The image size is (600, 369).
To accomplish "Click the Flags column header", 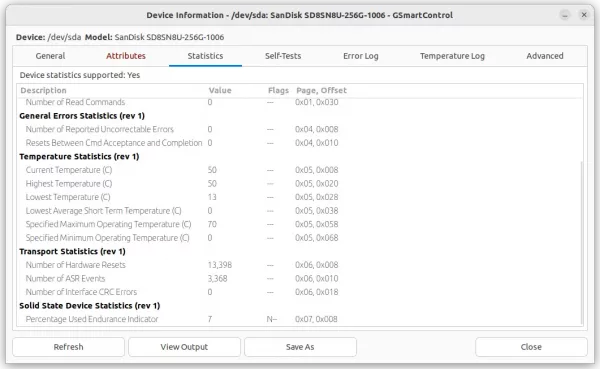I will [x=278, y=90].
